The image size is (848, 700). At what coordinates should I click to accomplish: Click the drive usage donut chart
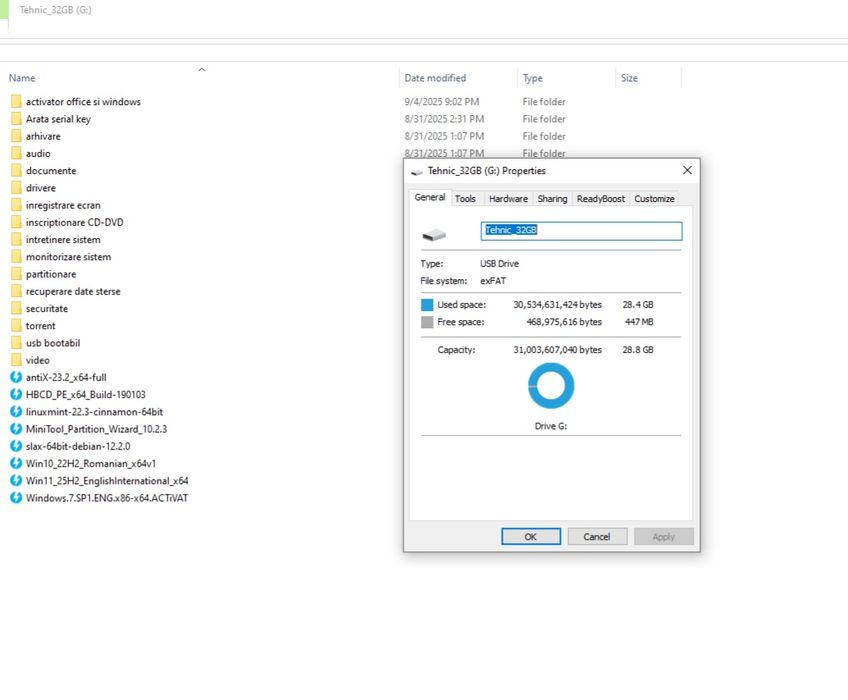point(551,386)
